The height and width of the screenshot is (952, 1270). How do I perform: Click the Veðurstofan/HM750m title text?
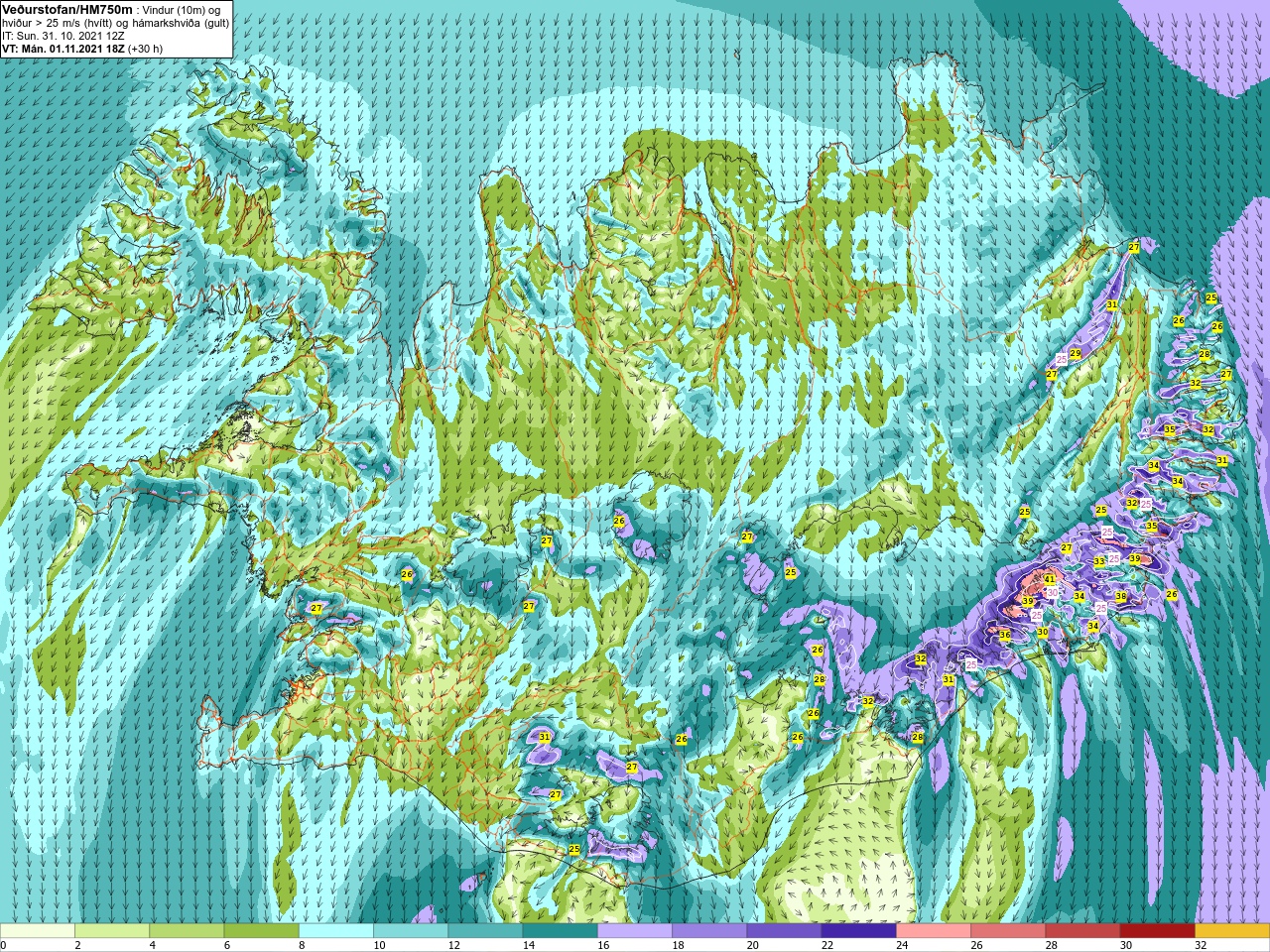[x=67, y=9]
